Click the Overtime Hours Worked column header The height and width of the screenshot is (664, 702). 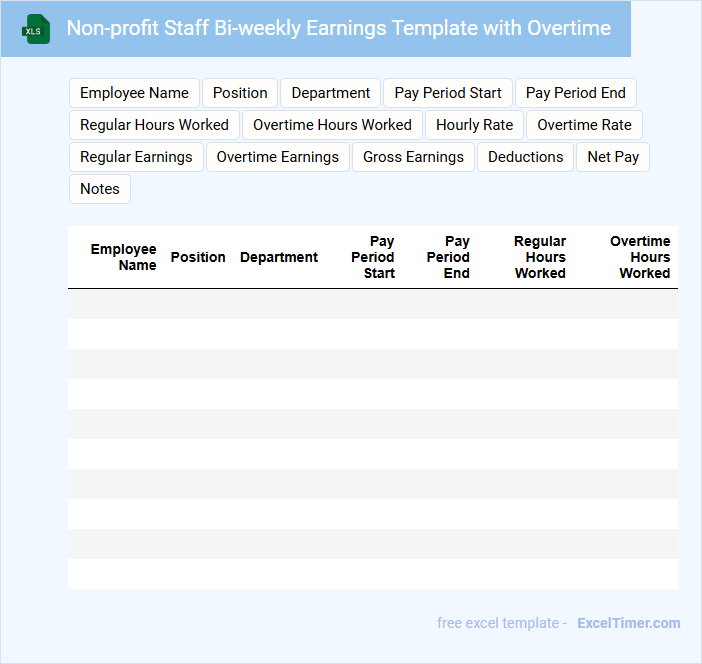click(640, 257)
